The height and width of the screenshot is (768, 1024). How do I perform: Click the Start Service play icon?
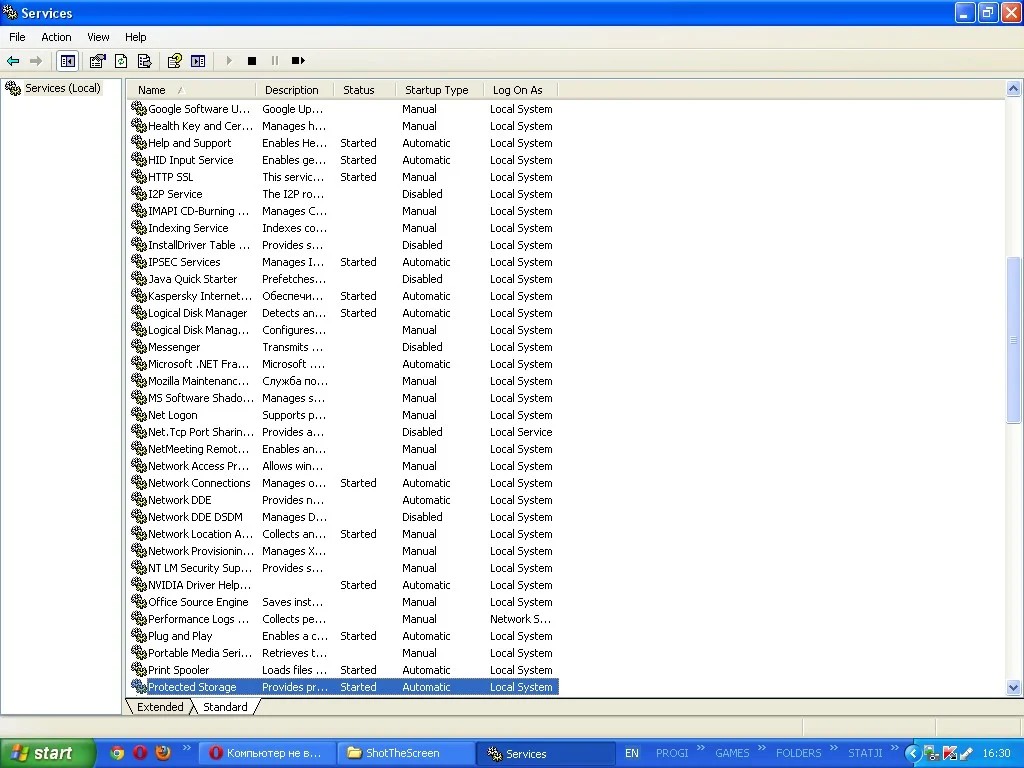229,61
